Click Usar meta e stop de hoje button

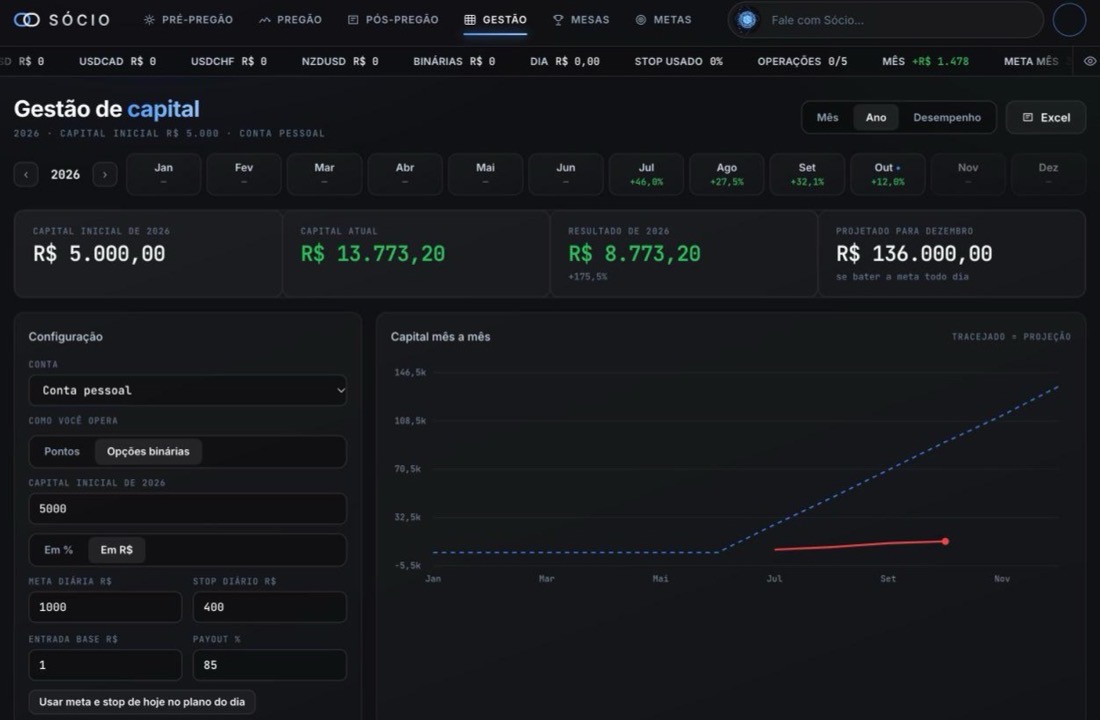pos(142,702)
